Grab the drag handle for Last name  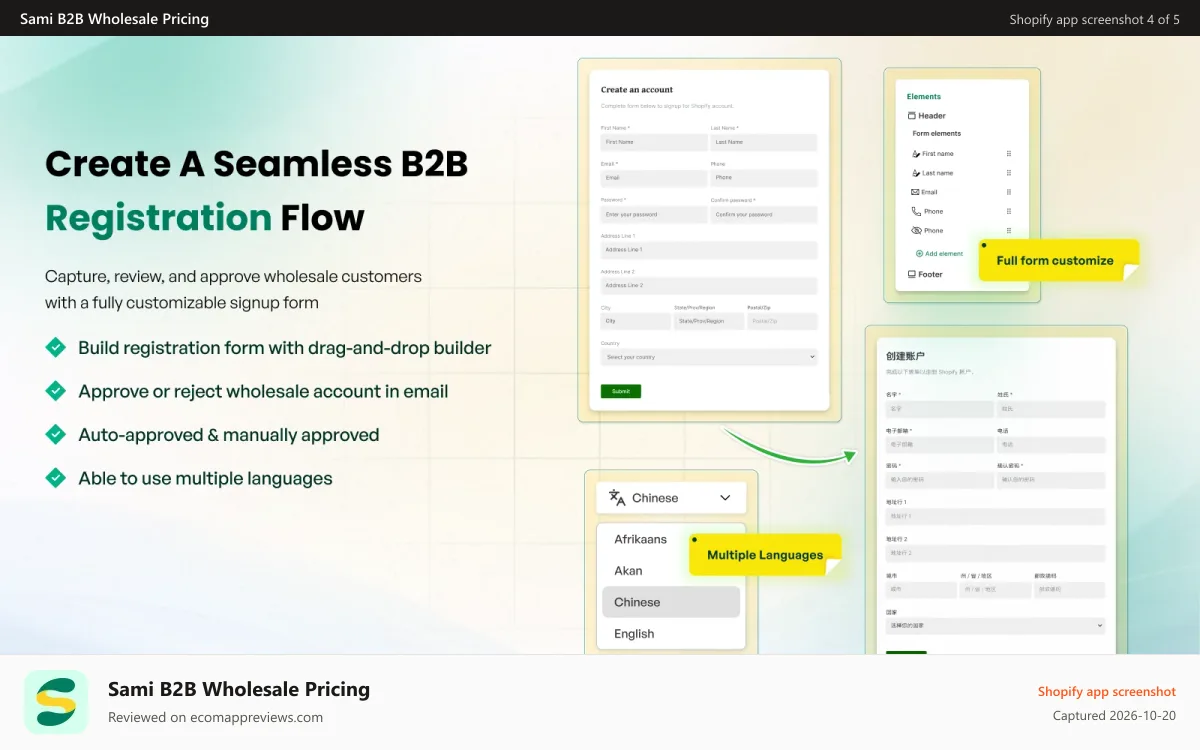point(1009,173)
